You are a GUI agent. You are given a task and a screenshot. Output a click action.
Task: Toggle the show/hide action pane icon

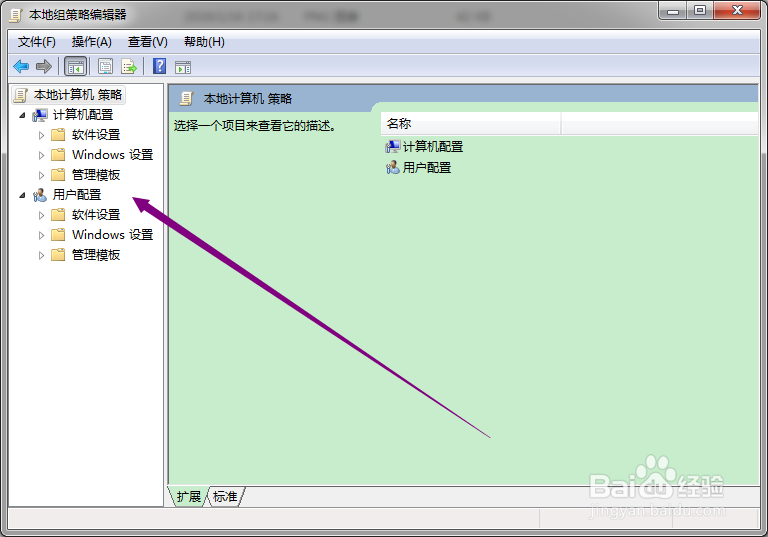point(183,67)
